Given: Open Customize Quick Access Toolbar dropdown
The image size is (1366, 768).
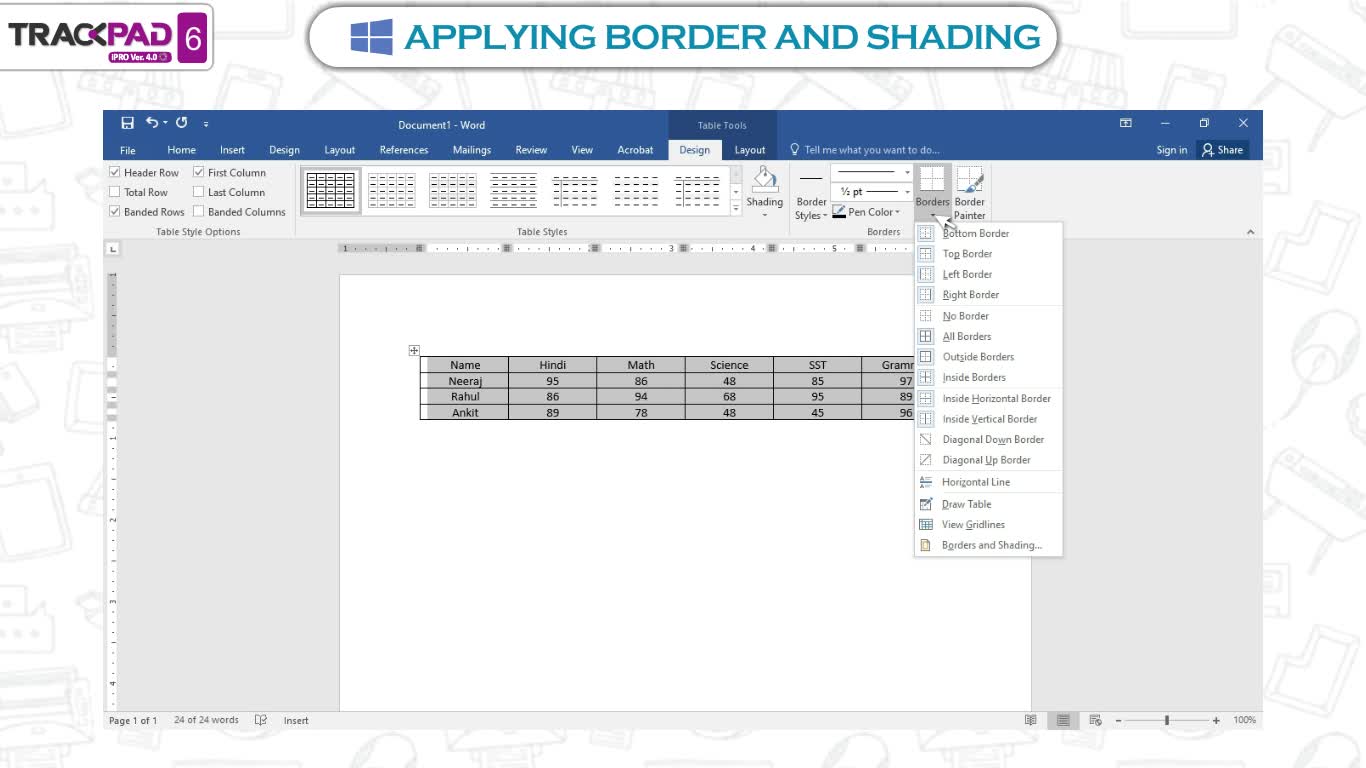Looking at the screenshot, I should [x=206, y=124].
